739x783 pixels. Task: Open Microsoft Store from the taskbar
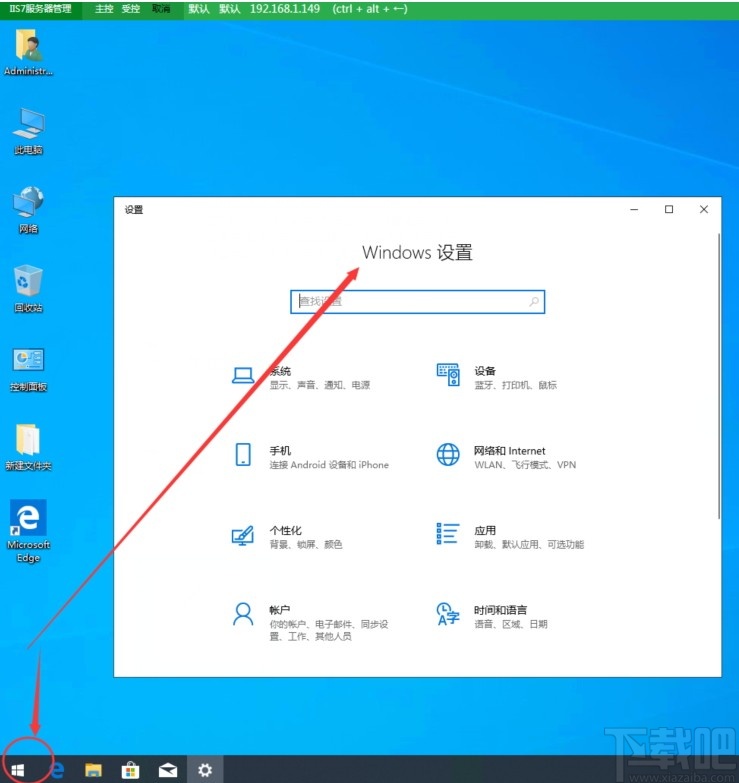coord(130,770)
